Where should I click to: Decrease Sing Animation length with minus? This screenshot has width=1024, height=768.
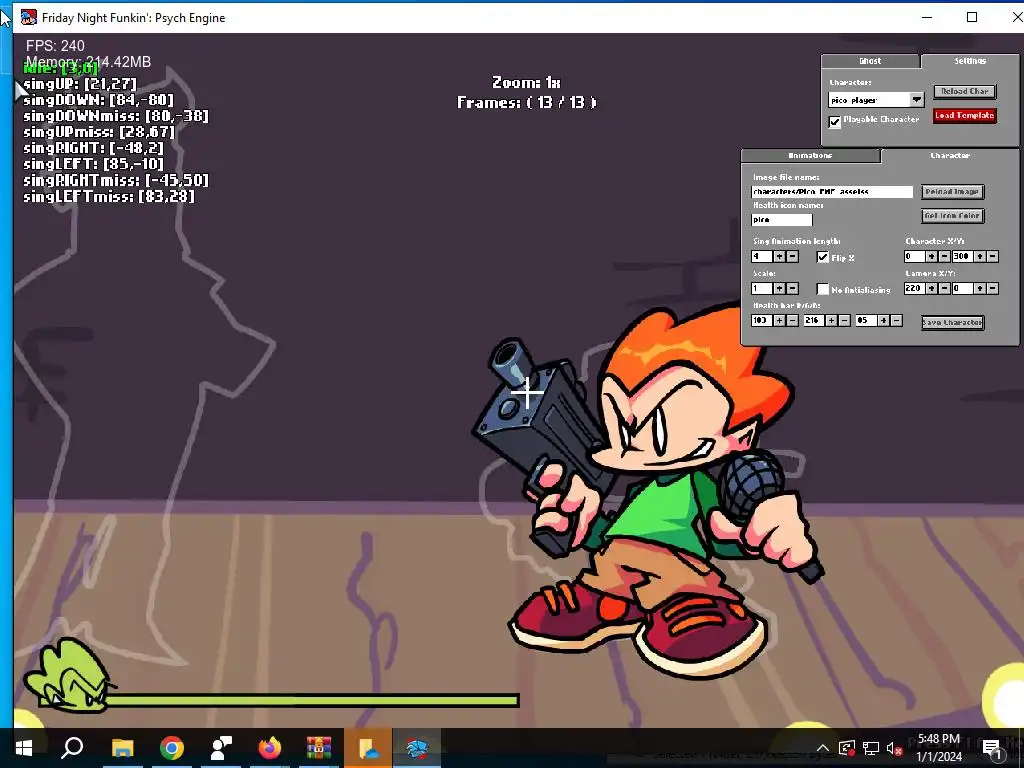(792, 257)
